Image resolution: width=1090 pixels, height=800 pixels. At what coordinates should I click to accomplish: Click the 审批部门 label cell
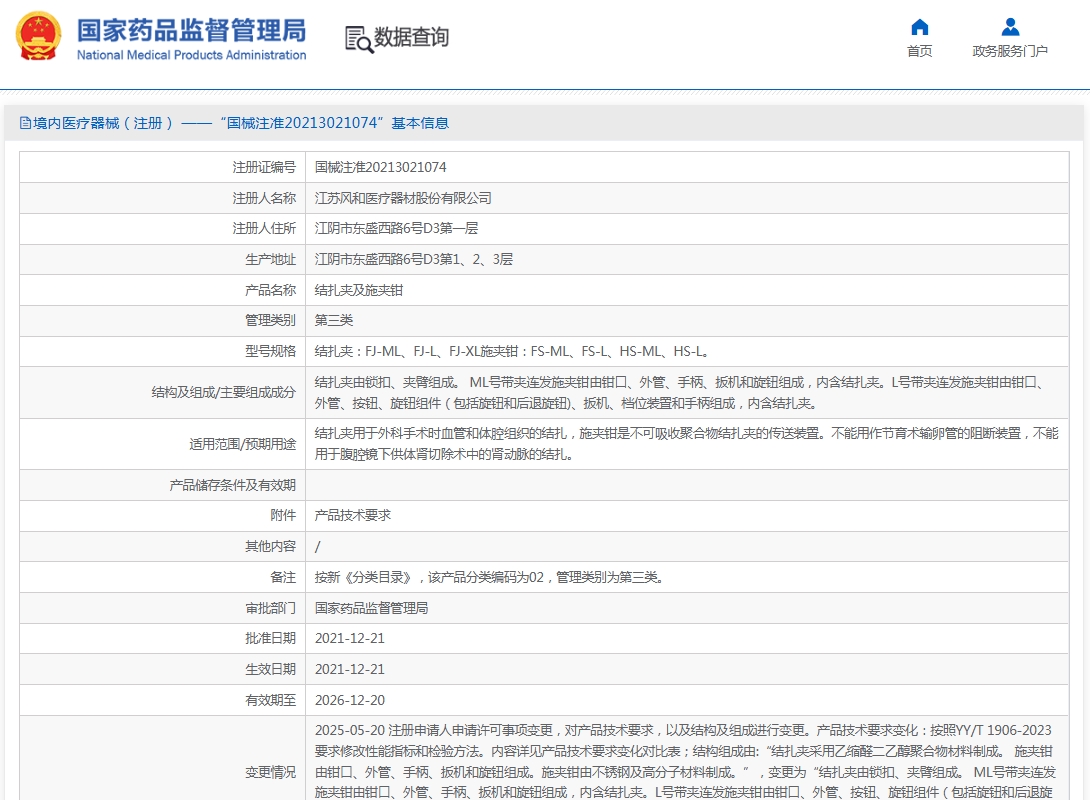click(x=163, y=608)
